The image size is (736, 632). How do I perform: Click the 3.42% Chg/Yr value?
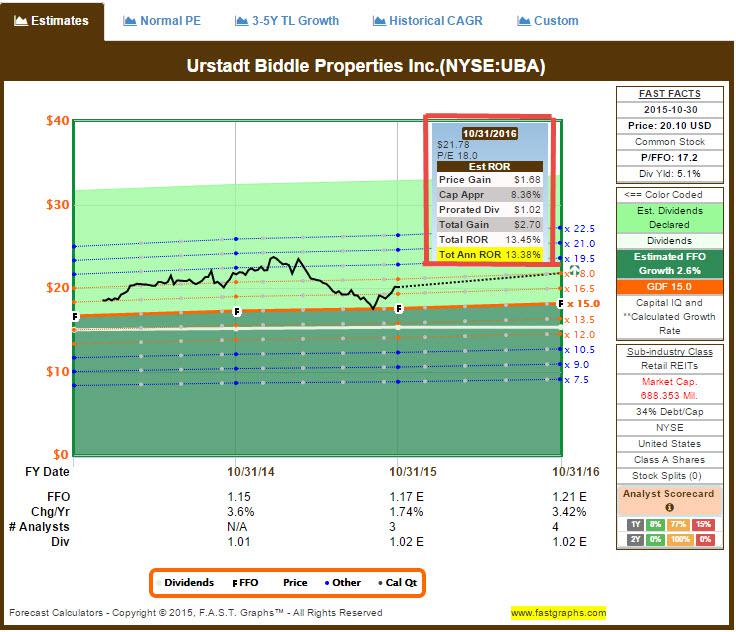(569, 512)
